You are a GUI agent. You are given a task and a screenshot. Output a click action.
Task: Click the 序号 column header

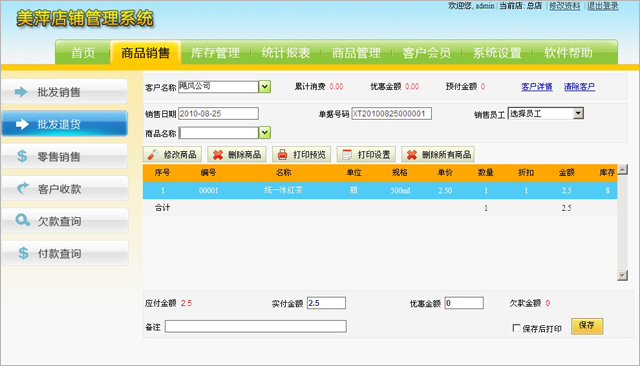point(162,173)
